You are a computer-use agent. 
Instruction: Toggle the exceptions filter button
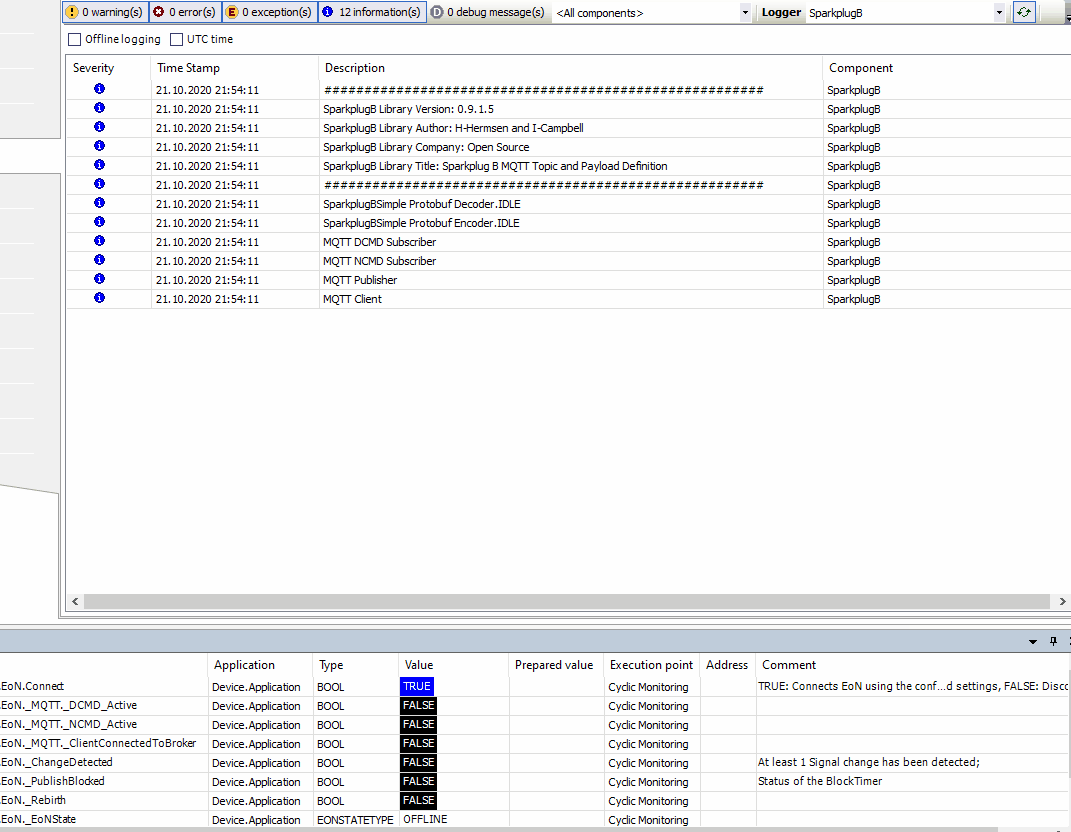pos(268,12)
